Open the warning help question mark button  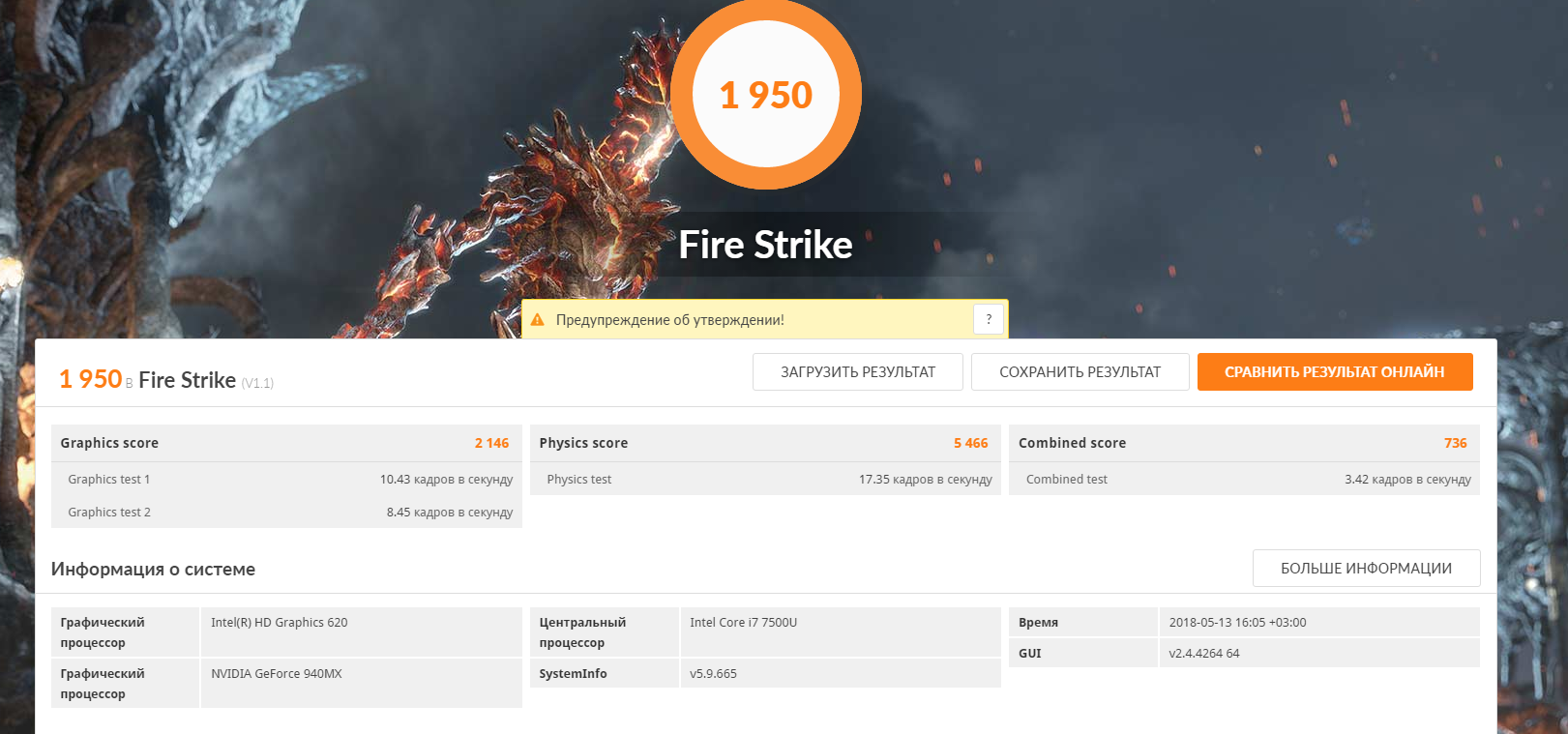pos(989,319)
